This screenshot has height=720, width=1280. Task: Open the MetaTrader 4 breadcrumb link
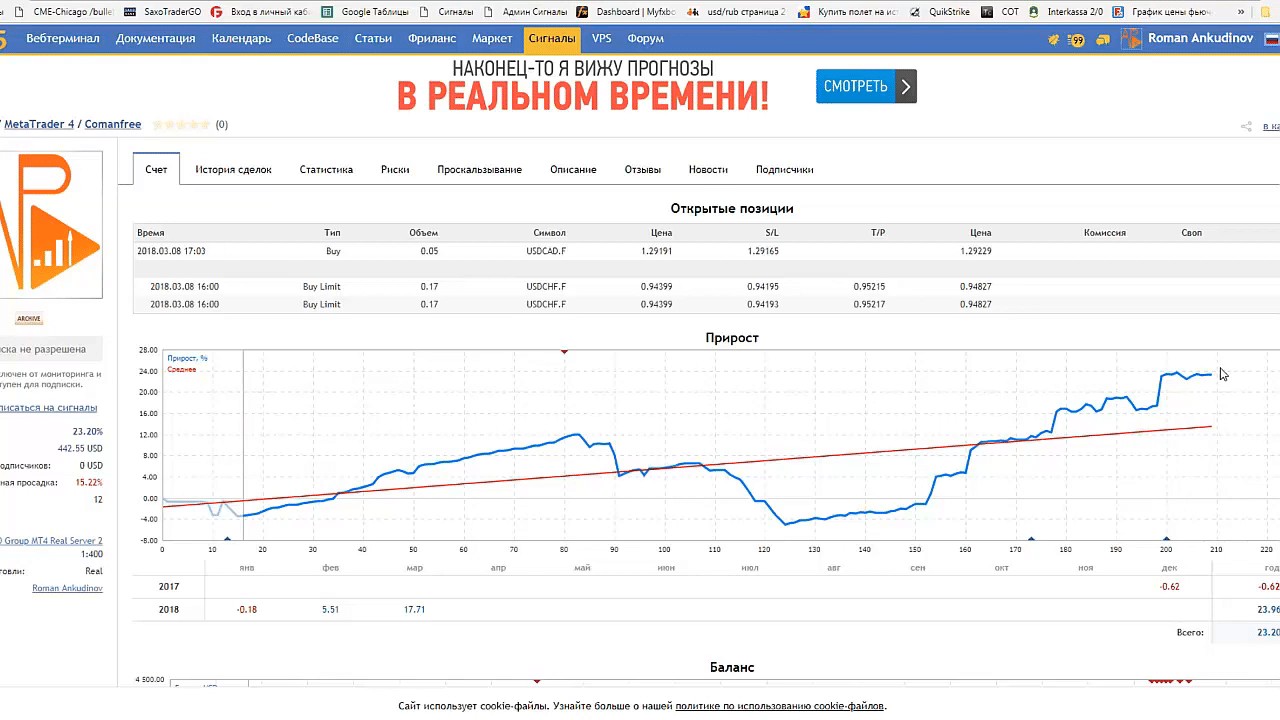click(x=39, y=125)
